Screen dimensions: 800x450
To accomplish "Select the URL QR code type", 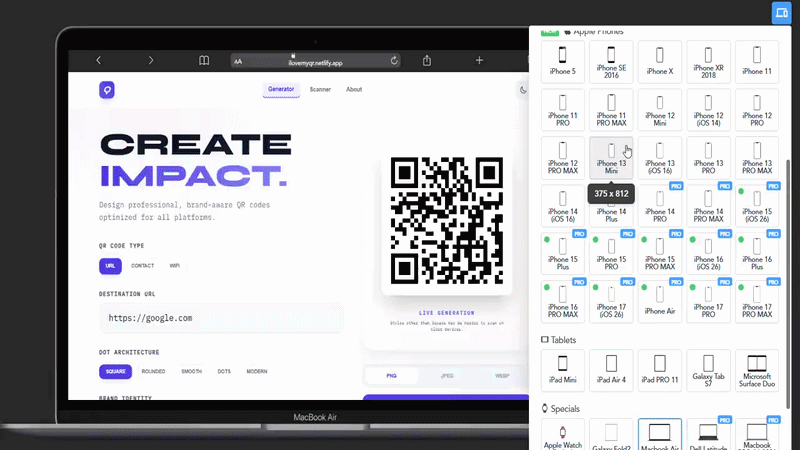I will coord(110,266).
